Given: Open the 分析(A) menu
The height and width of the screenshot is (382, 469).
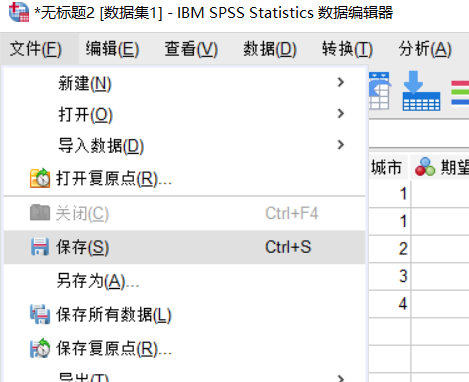Looking at the screenshot, I should click(x=425, y=49).
